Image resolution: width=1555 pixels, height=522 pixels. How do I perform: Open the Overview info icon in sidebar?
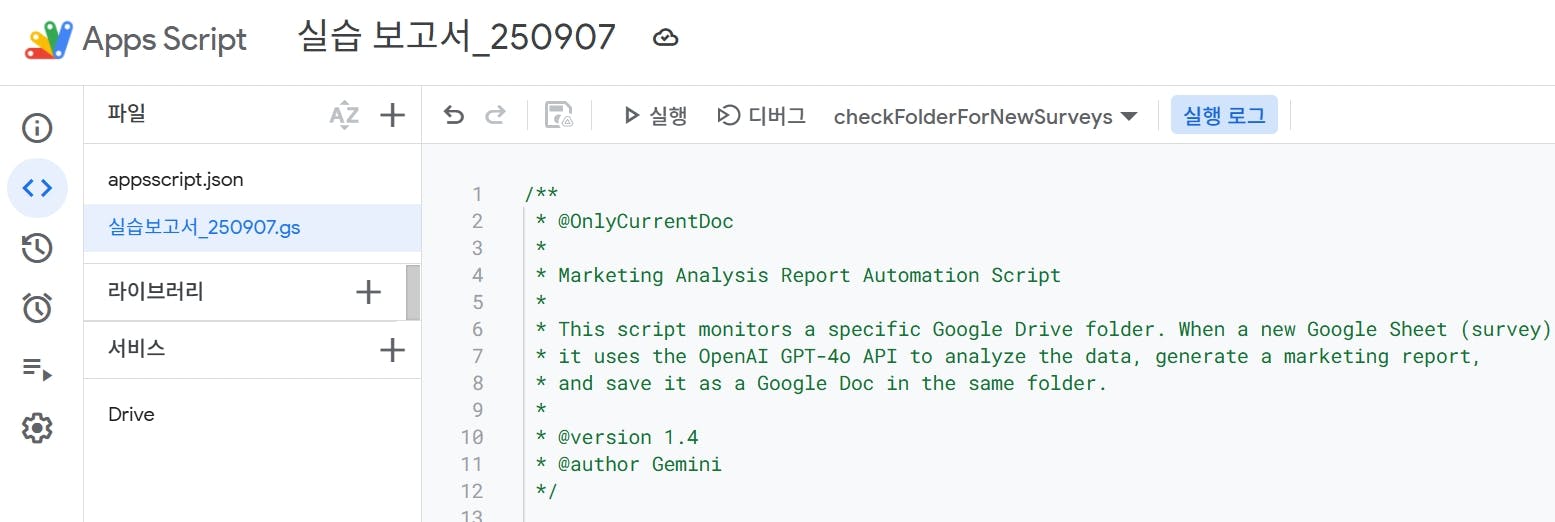(37, 128)
